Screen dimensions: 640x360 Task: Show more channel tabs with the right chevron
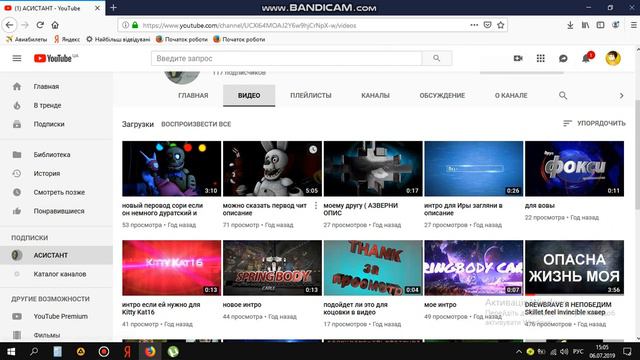[622, 96]
